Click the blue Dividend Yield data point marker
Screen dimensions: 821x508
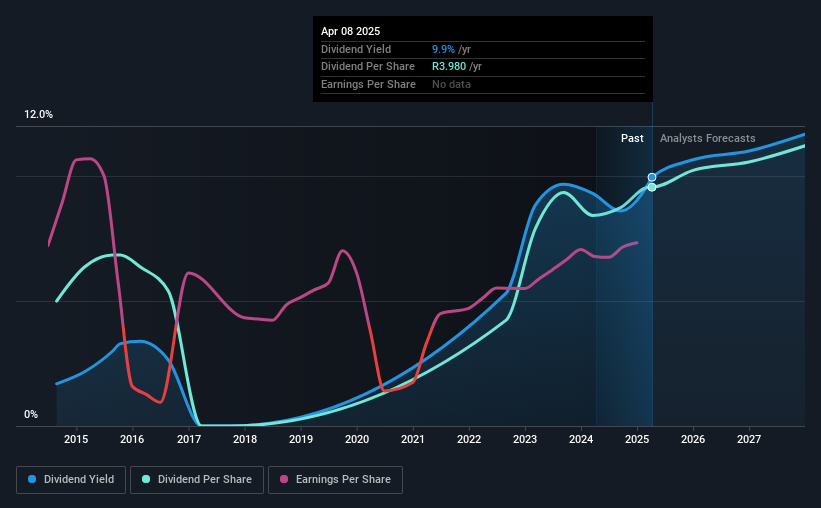pyautogui.click(x=652, y=178)
